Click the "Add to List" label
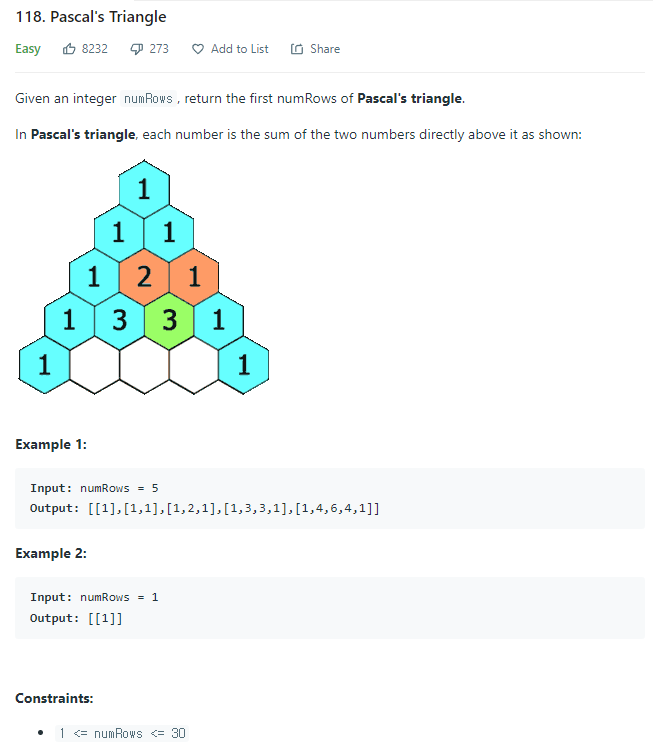The width and height of the screenshot is (653, 756). pos(239,49)
